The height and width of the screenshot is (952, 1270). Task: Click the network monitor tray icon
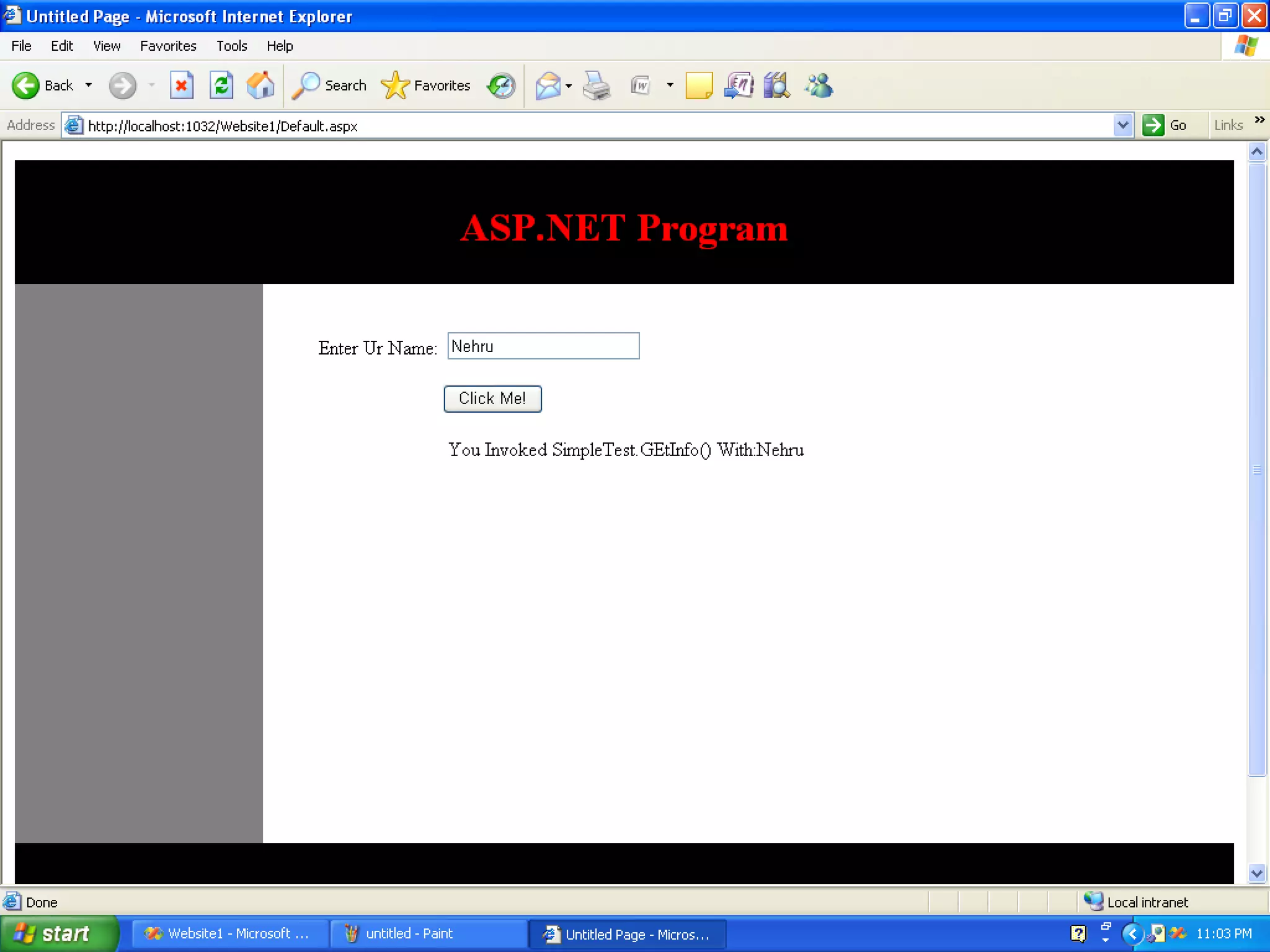1157,933
